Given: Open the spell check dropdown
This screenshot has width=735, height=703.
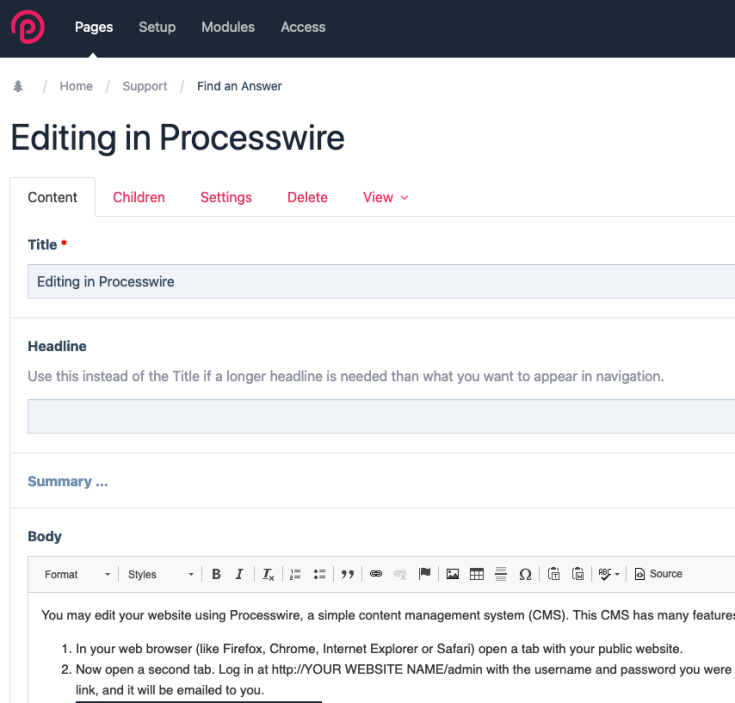Looking at the screenshot, I should tap(609, 574).
